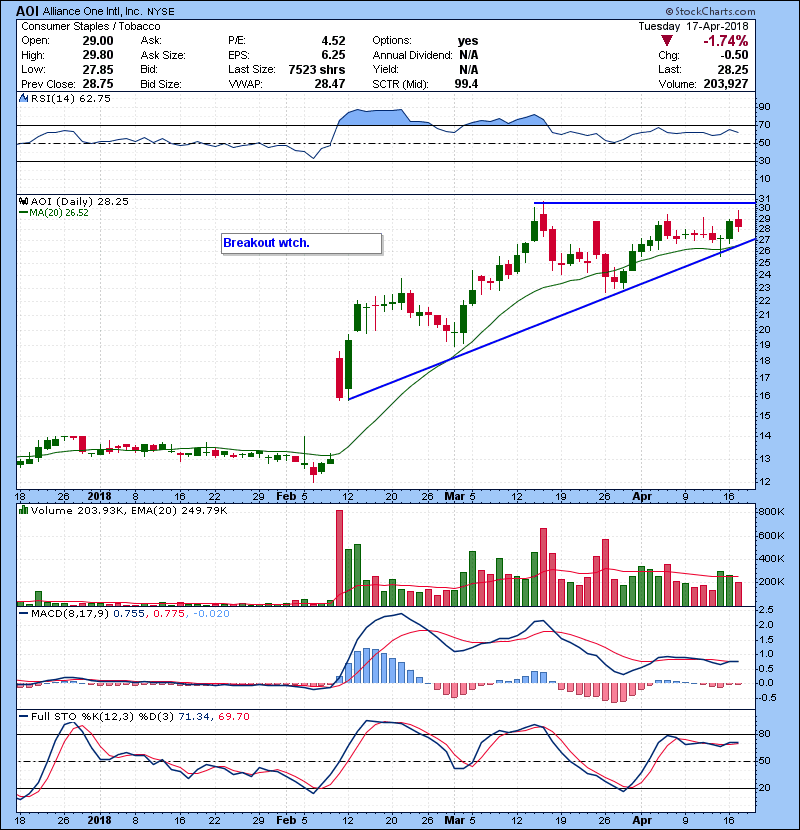
Task: Click the 800K volume axis label
Action: 771,511
